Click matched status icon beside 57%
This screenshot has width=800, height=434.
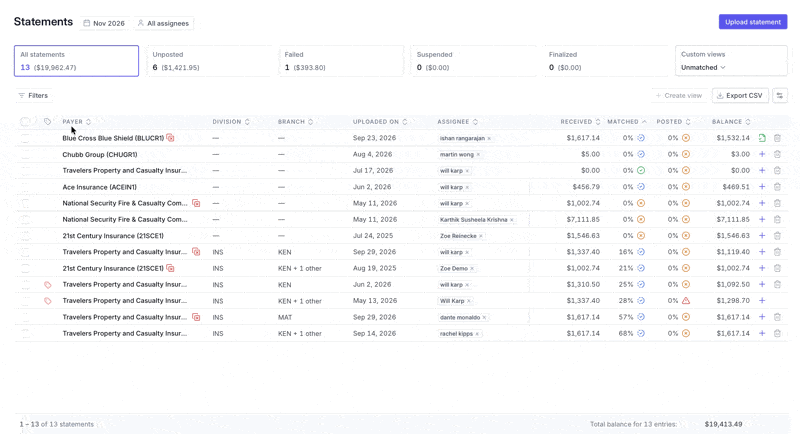click(641, 317)
